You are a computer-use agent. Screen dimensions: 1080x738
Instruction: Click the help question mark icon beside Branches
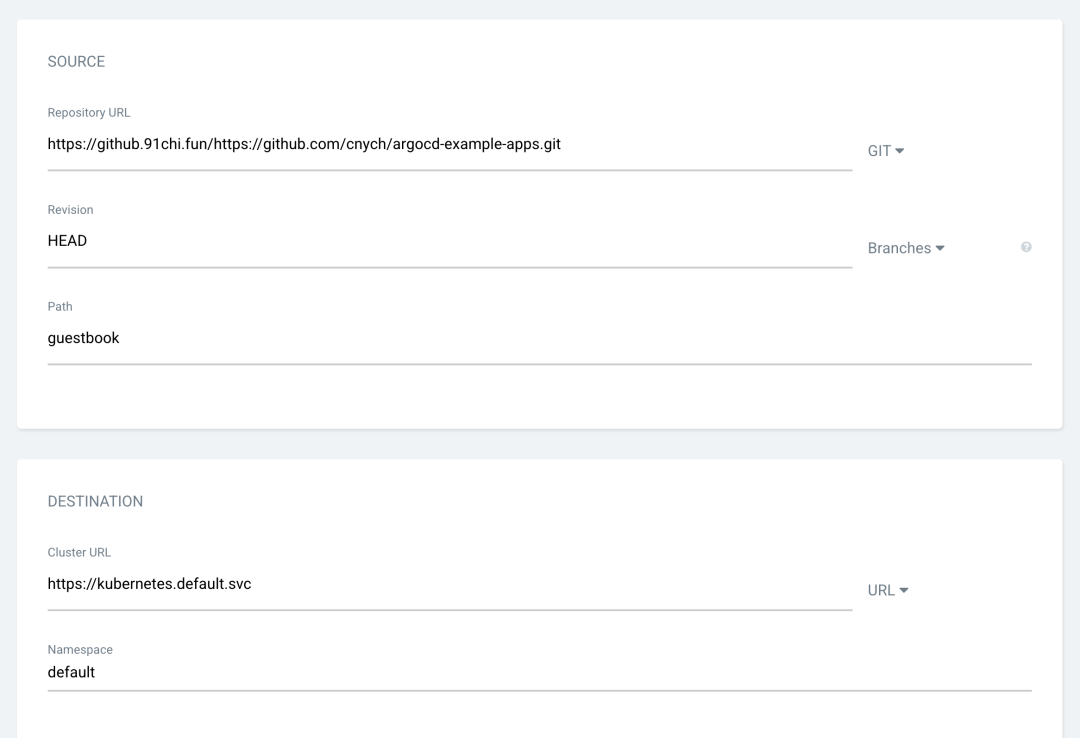coord(1026,247)
